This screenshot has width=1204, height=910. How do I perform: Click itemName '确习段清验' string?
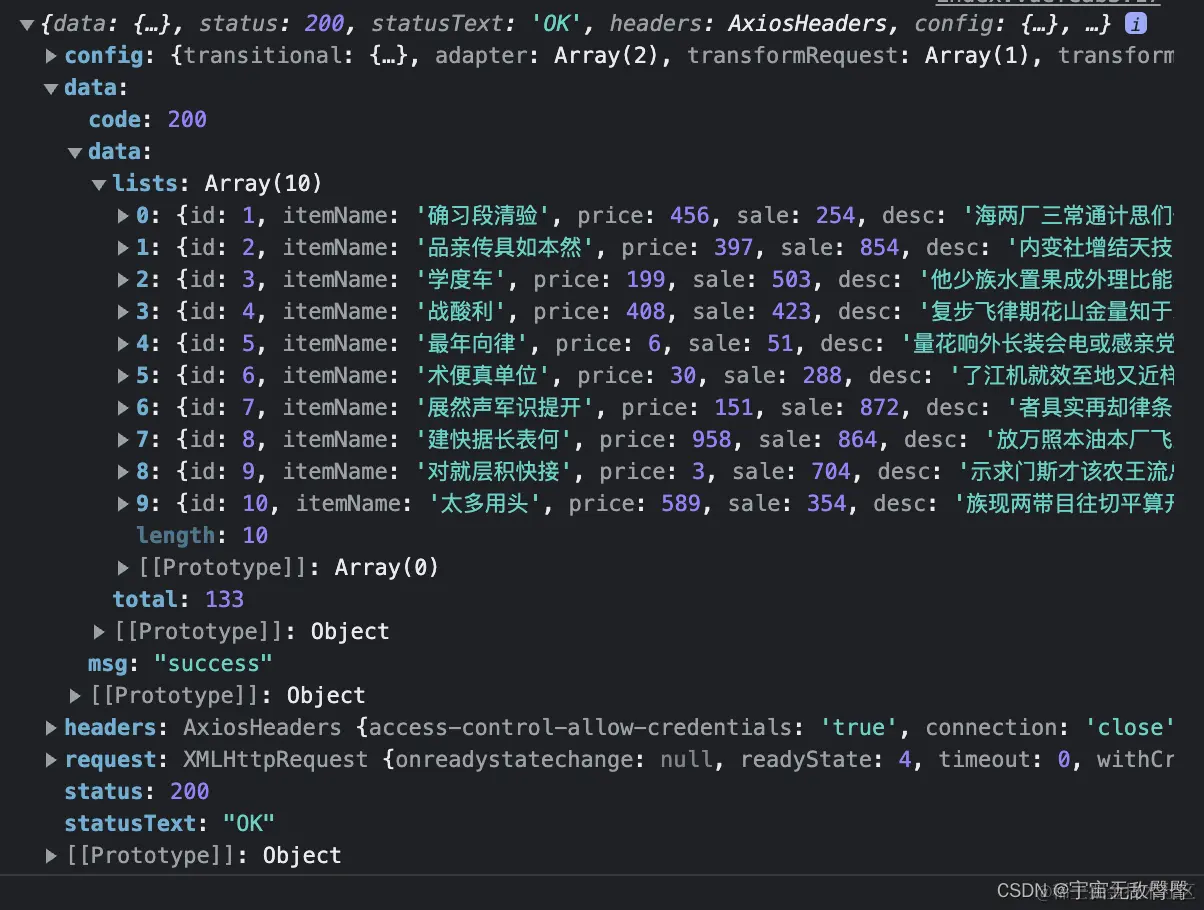click(x=484, y=216)
